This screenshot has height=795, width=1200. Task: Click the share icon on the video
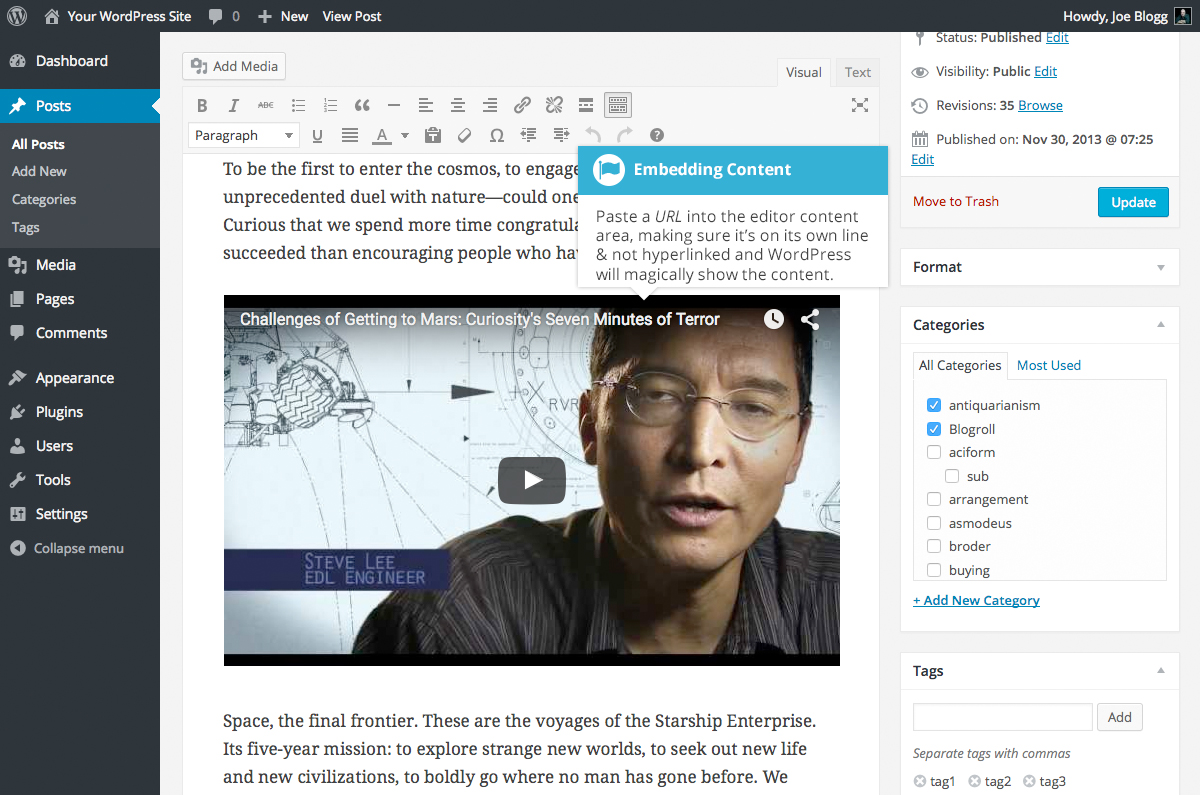(810, 319)
